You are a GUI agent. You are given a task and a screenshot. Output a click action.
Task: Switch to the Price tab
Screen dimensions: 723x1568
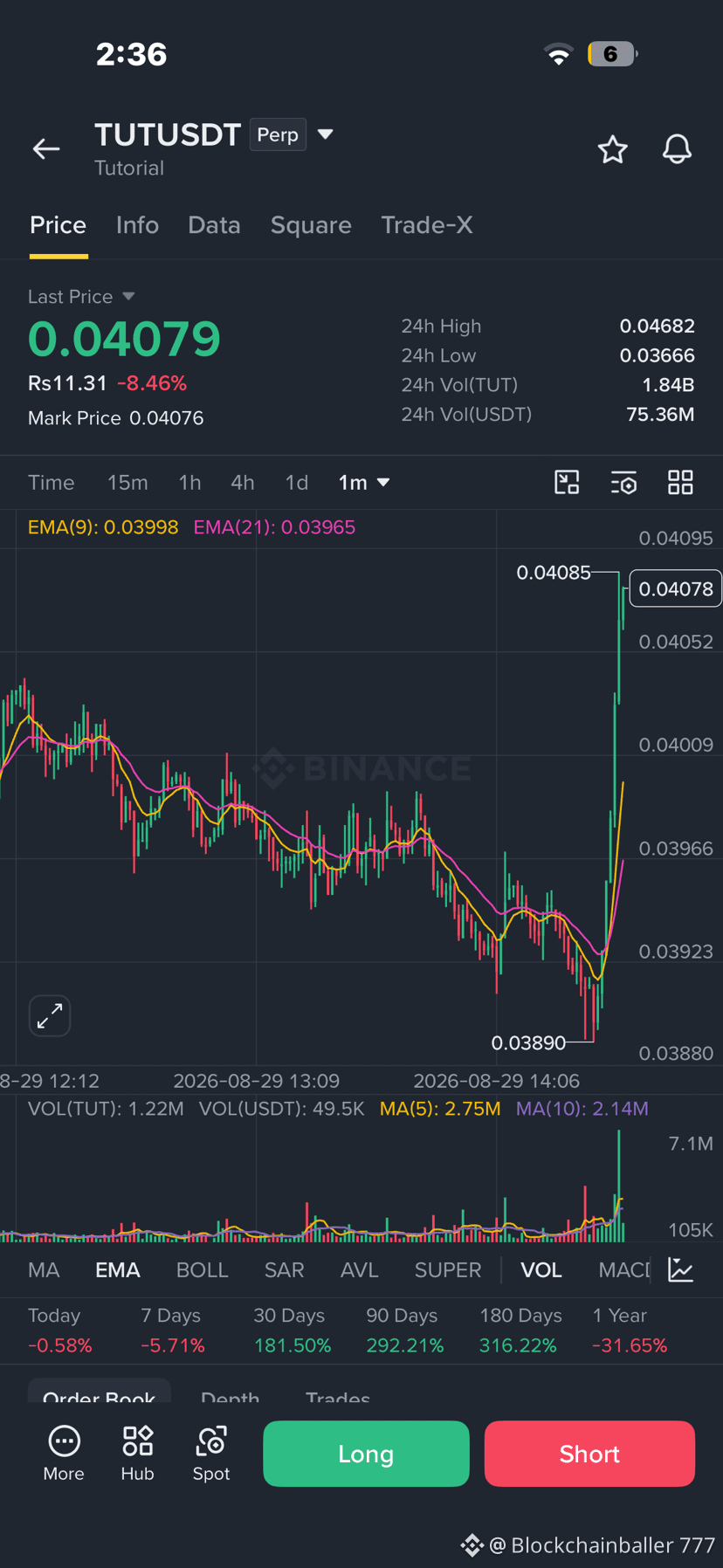(59, 225)
